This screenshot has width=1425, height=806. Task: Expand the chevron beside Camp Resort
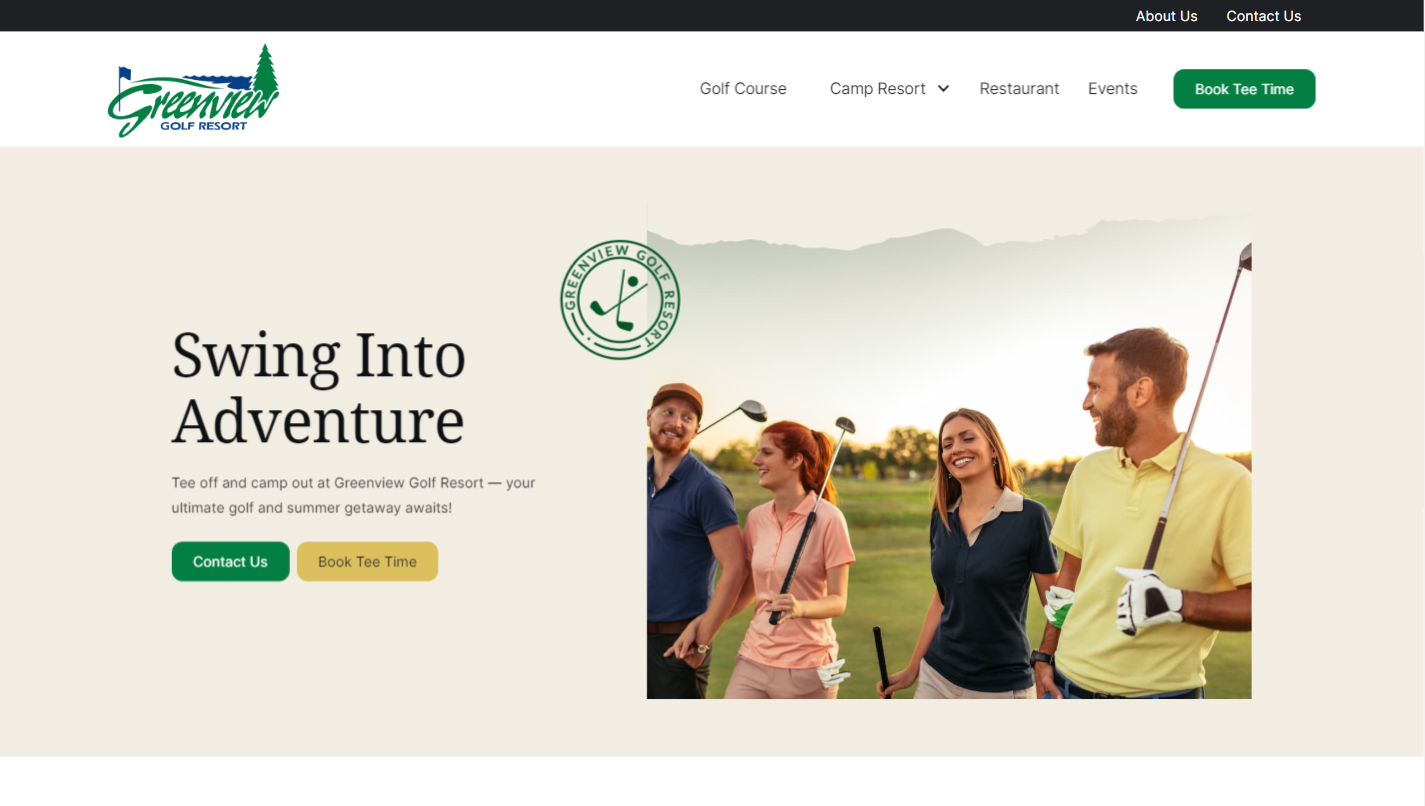click(x=943, y=89)
